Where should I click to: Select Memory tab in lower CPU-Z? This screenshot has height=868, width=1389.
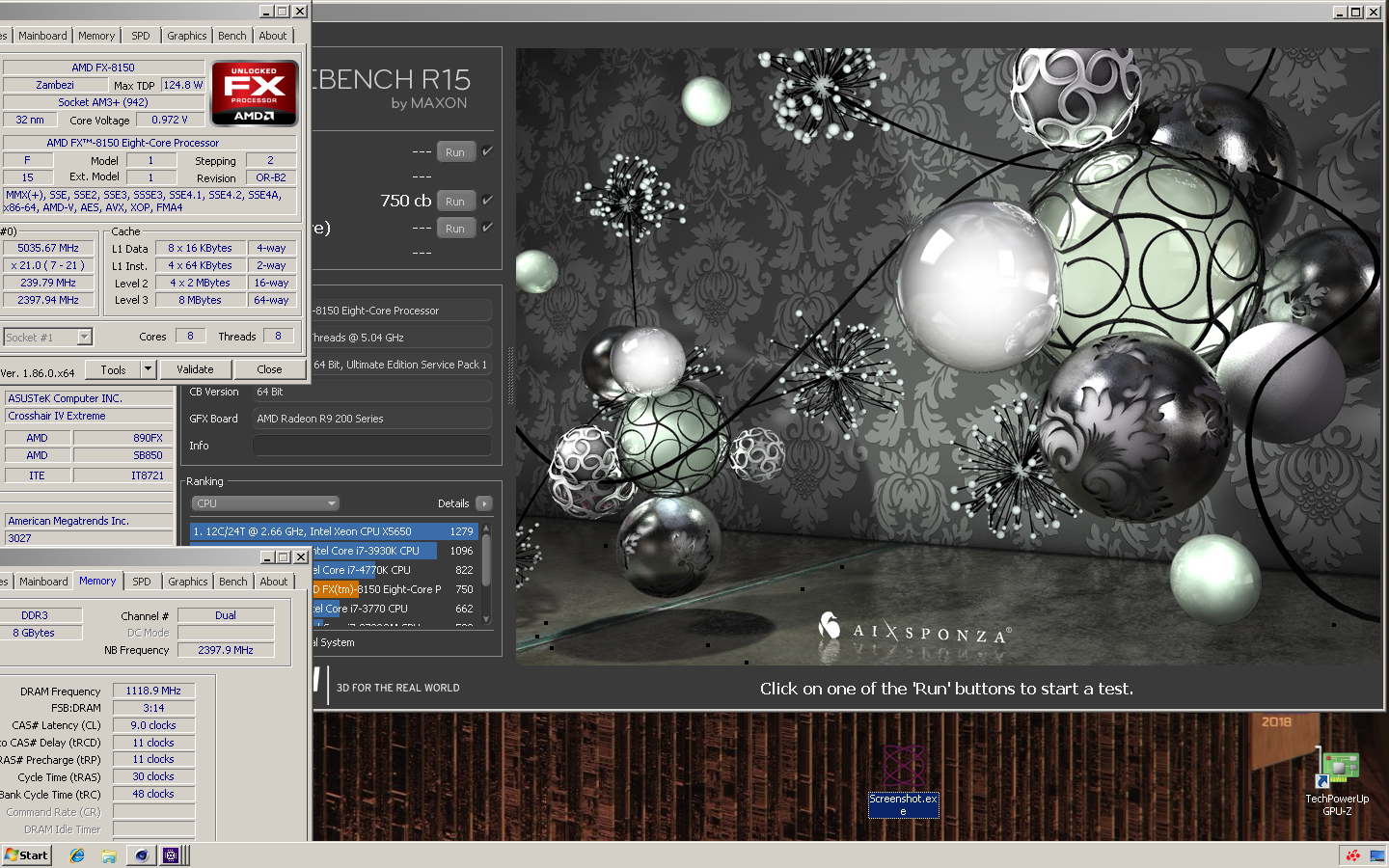[x=97, y=581]
